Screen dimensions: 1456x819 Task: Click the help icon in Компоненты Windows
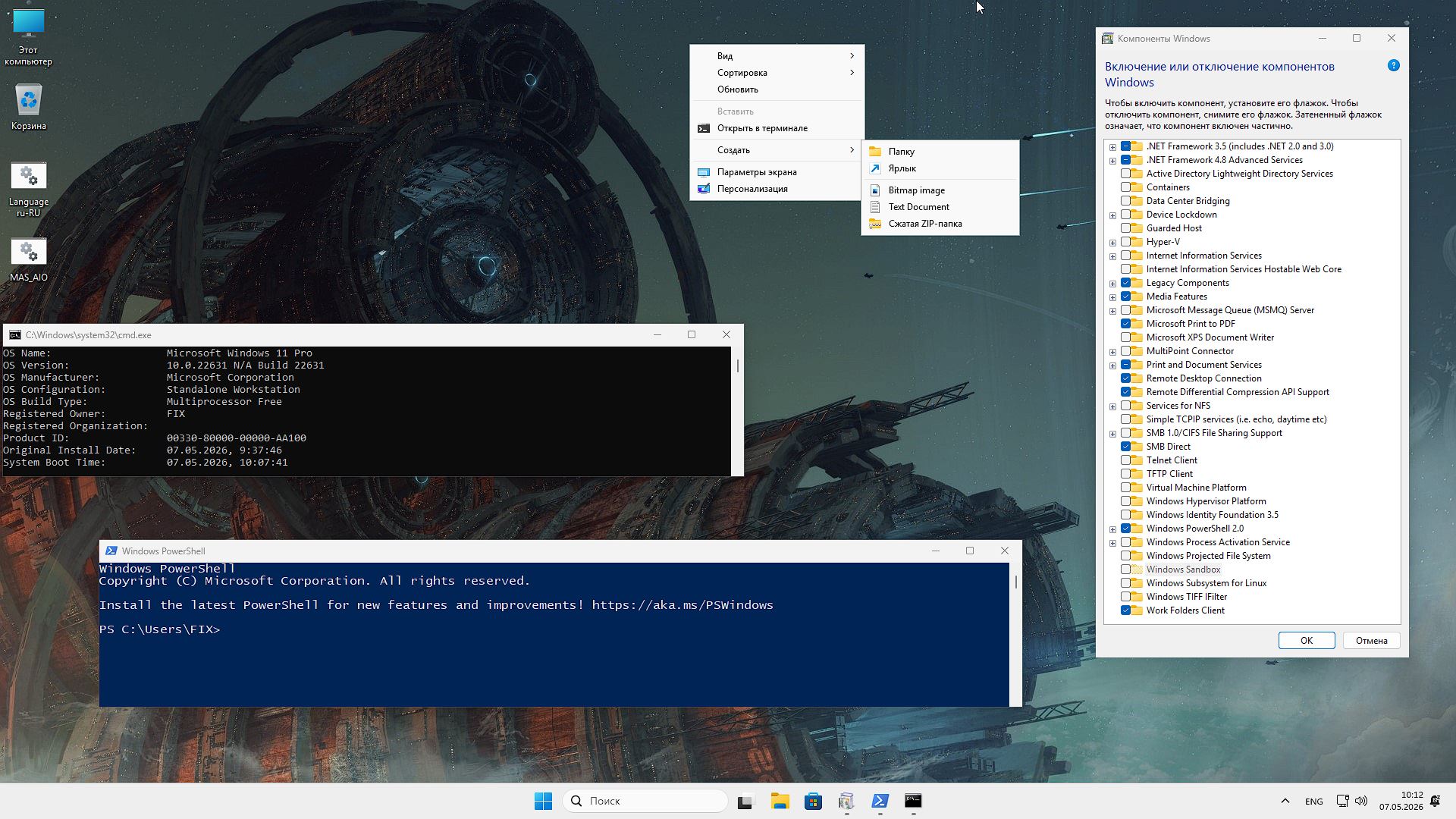pyautogui.click(x=1393, y=66)
